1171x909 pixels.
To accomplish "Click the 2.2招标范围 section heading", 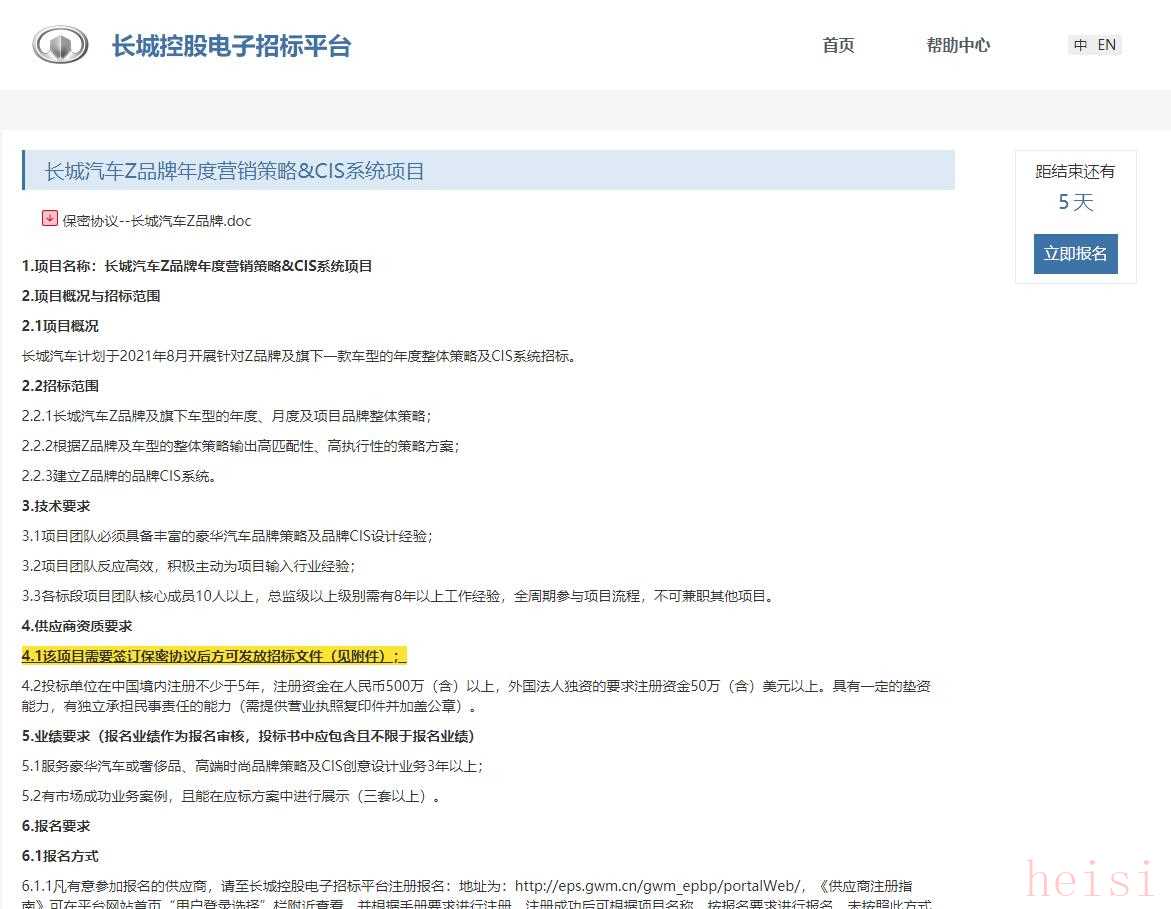I will (x=60, y=386).
